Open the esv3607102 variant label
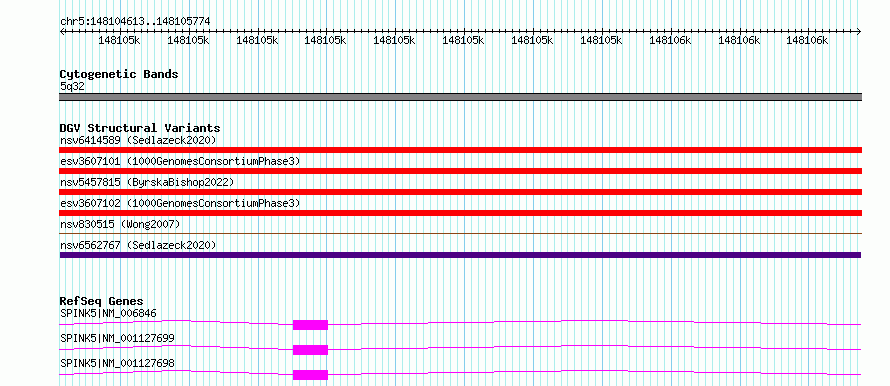890x386 pixels. 180,203
